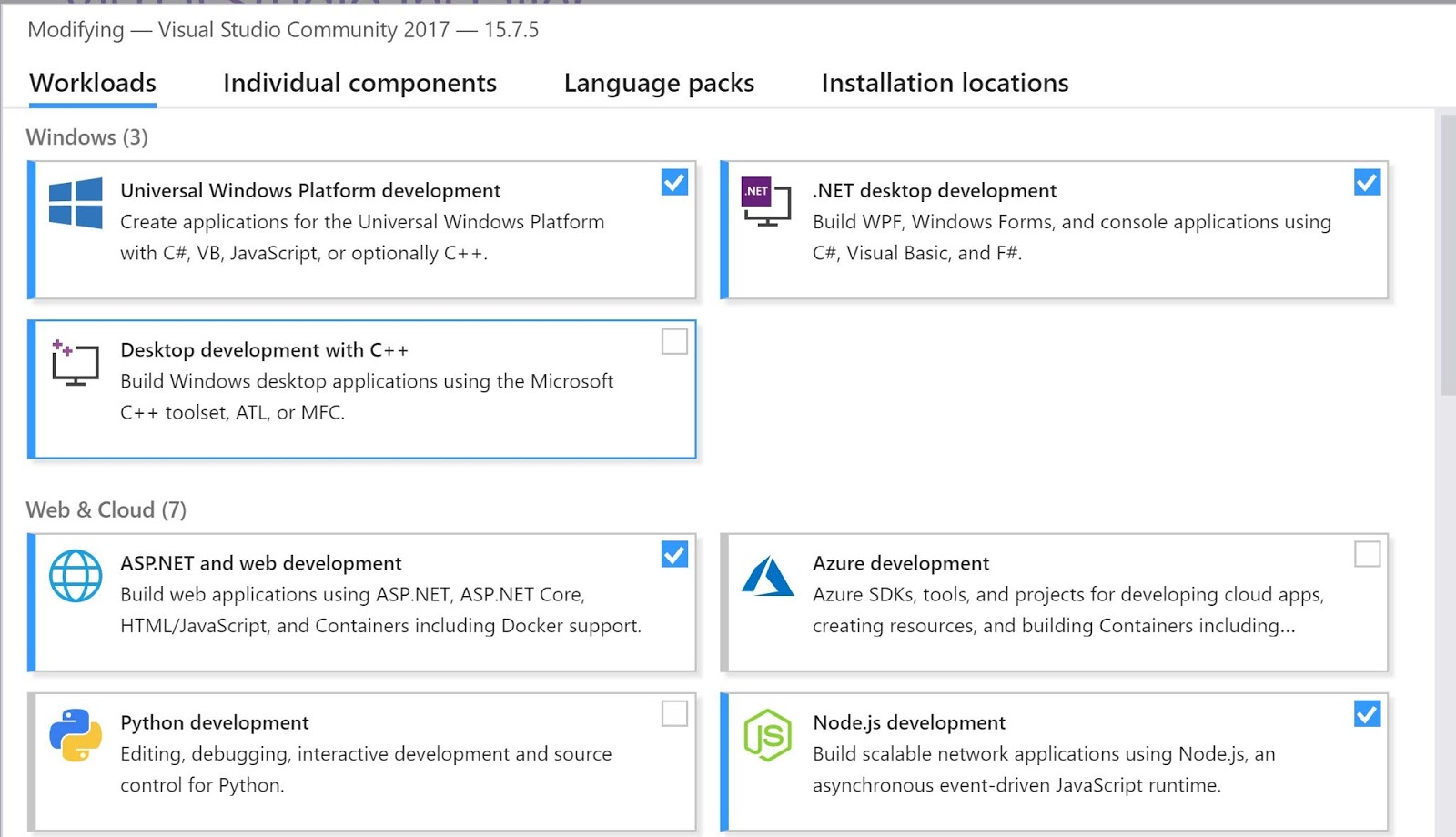Open the Language packs tab

pyautogui.click(x=658, y=83)
